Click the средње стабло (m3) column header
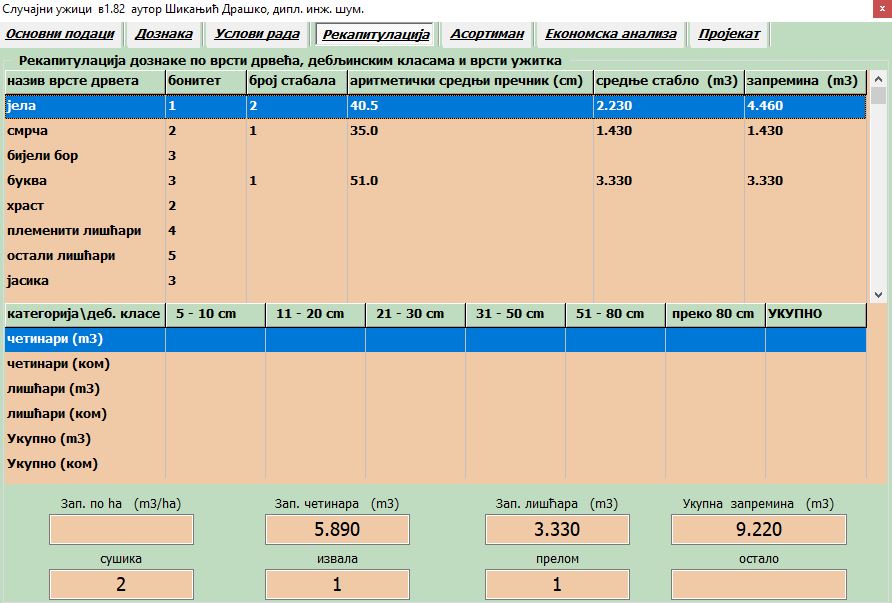This screenshot has height=603, width=892. 669,81
